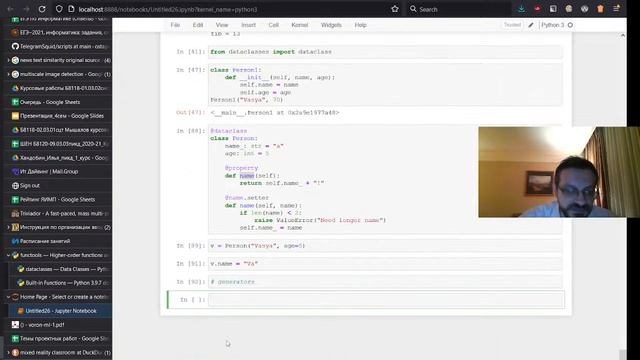640x360 pixels.
Task: Switch to the Презентация_4сем Google Slides tab
Action: [60, 116]
